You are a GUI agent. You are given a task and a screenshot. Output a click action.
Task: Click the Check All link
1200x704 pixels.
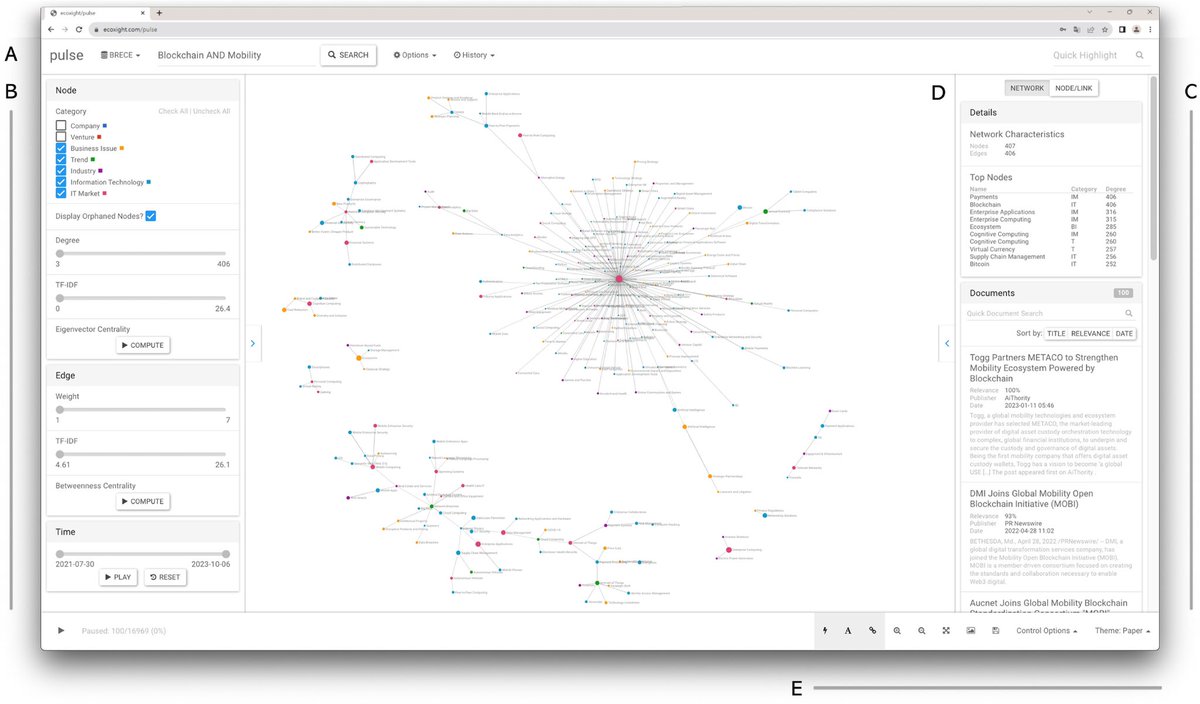click(173, 111)
